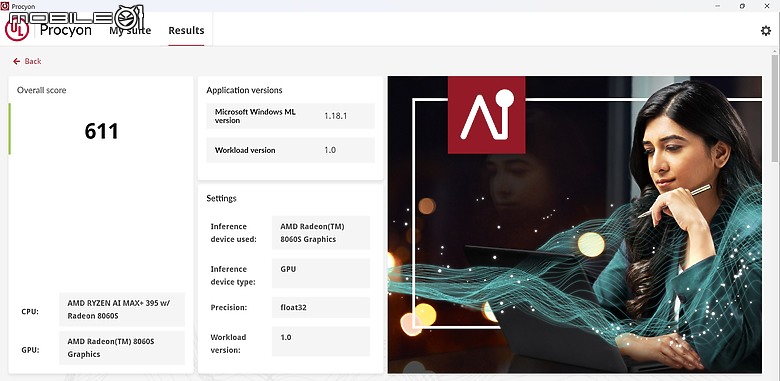Maximize the Procyon window
This screenshot has height=381, width=780.
click(742, 6)
